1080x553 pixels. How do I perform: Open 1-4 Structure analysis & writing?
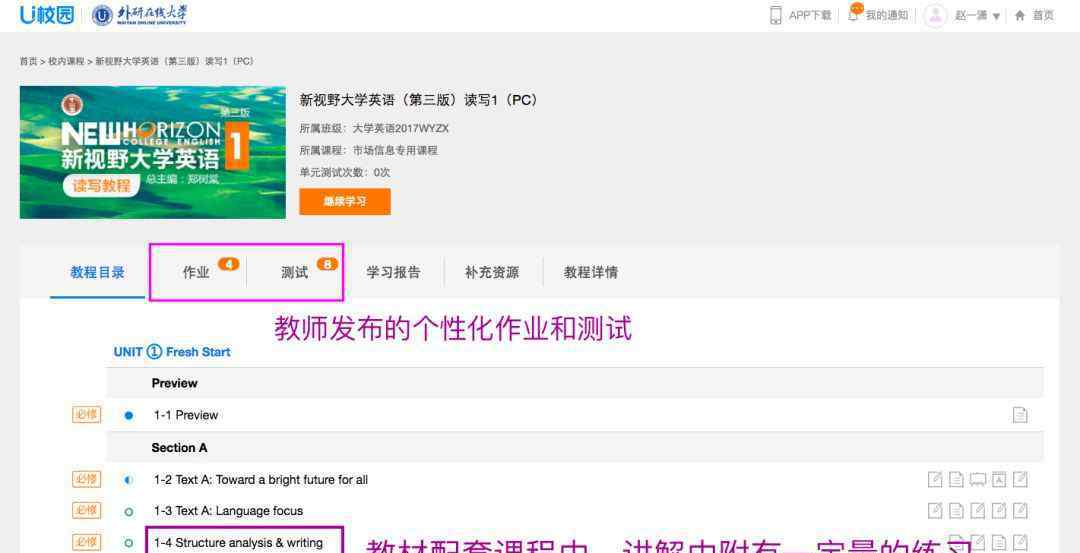click(238, 543)
